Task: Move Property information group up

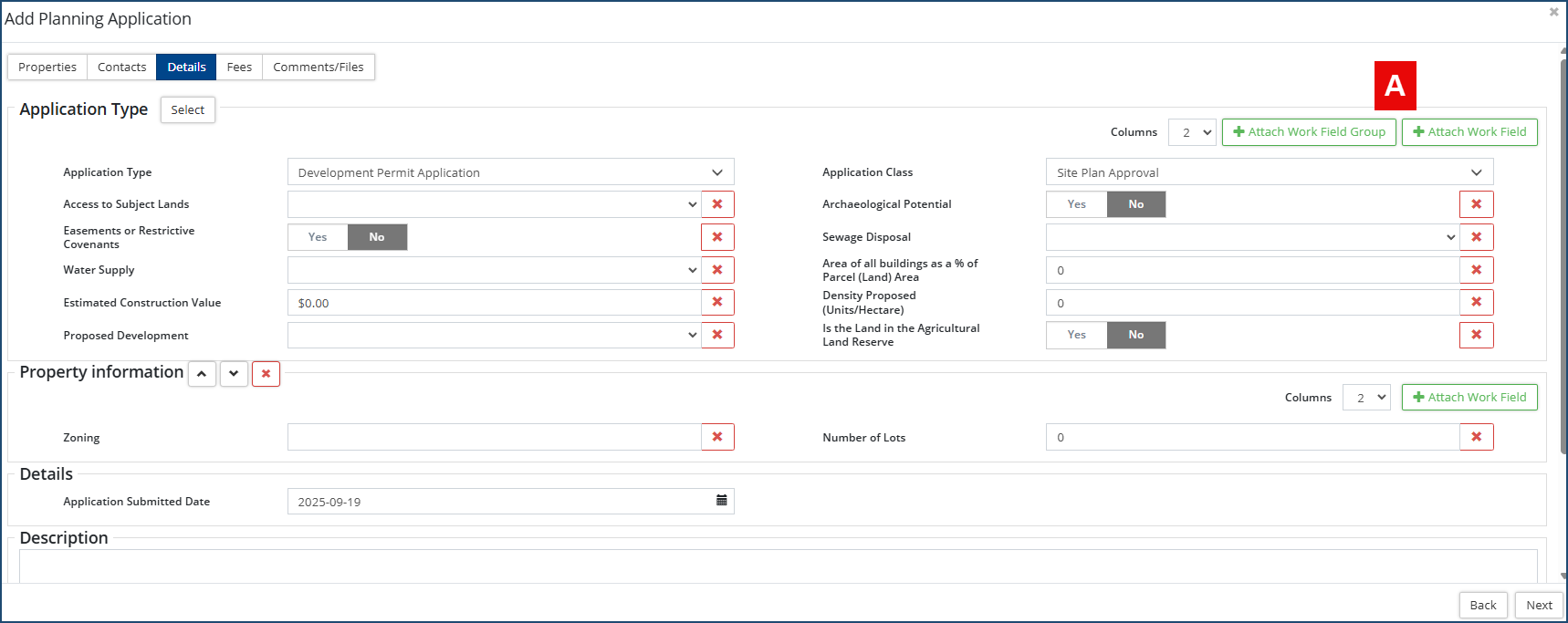Action: click(202, 374)
